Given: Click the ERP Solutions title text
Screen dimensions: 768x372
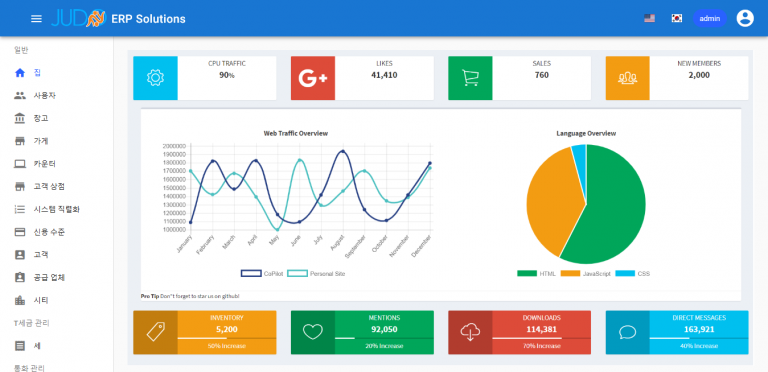Looking at the screenshot, I should (148, 19).
